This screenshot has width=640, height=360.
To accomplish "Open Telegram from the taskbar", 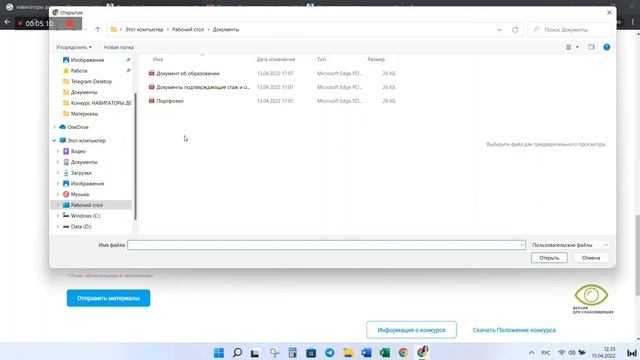I will (329, 353).
